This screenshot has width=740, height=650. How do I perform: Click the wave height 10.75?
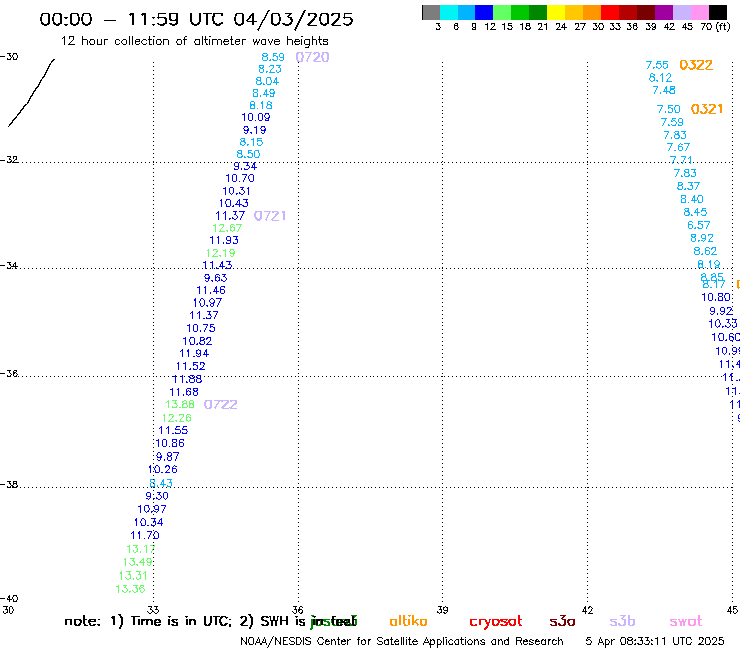coord(201,328)
